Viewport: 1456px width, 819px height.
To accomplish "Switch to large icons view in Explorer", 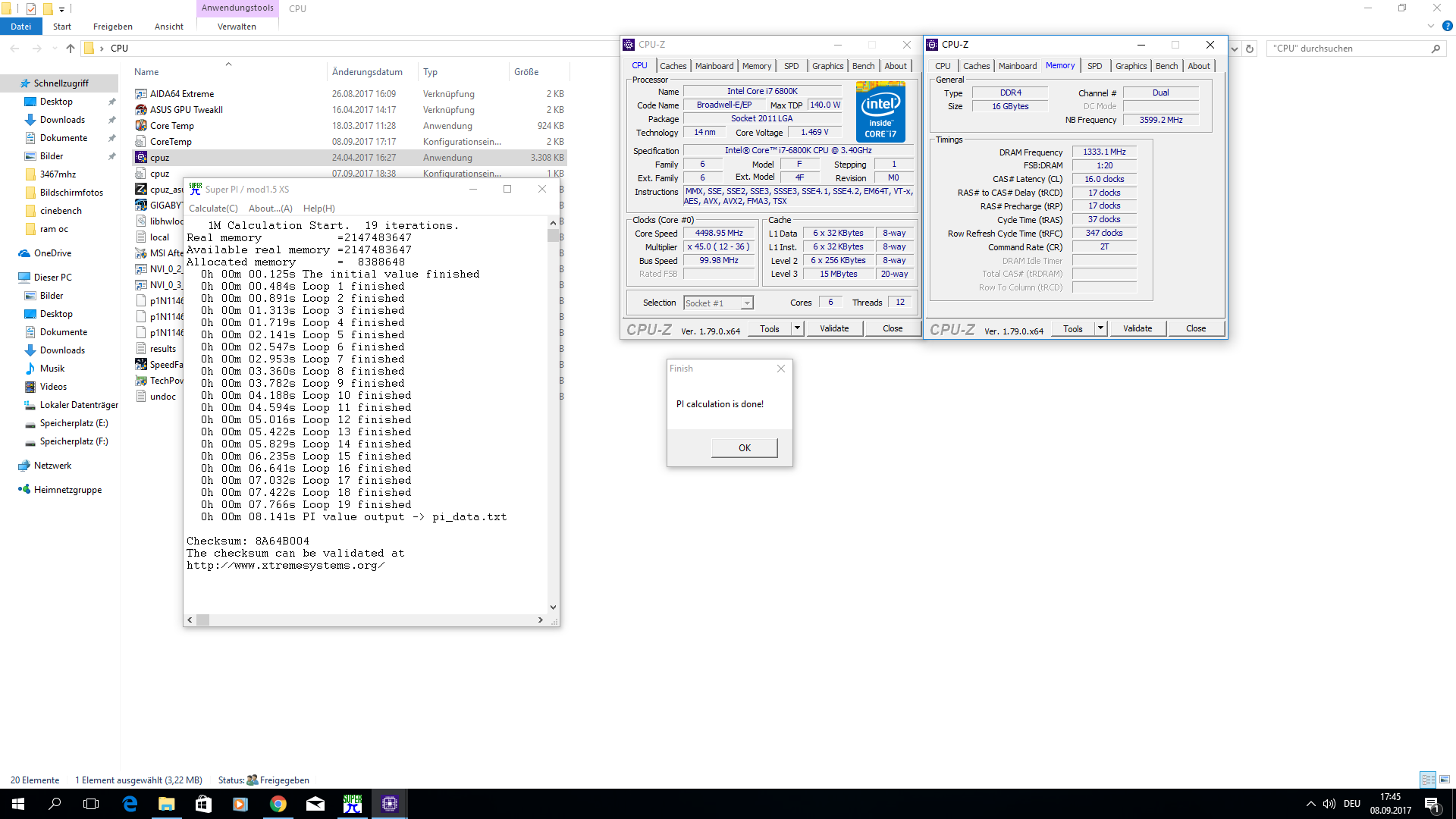I will tap(1445, 780).
